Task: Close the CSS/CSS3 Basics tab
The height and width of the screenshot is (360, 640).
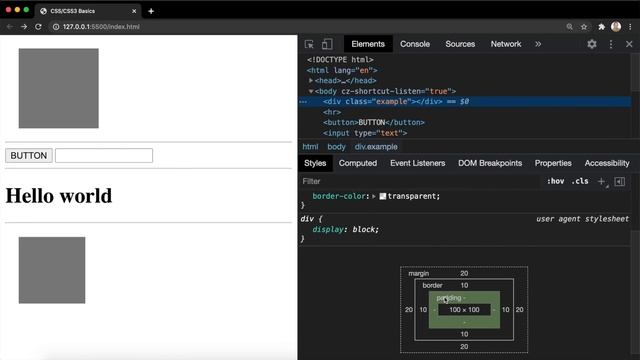Action: point(134,11)
